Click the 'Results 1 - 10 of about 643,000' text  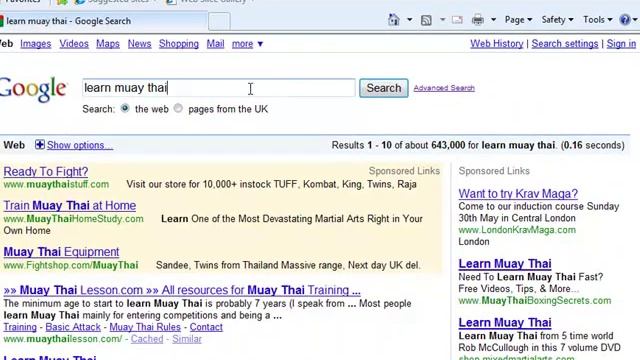pos(398,145)
